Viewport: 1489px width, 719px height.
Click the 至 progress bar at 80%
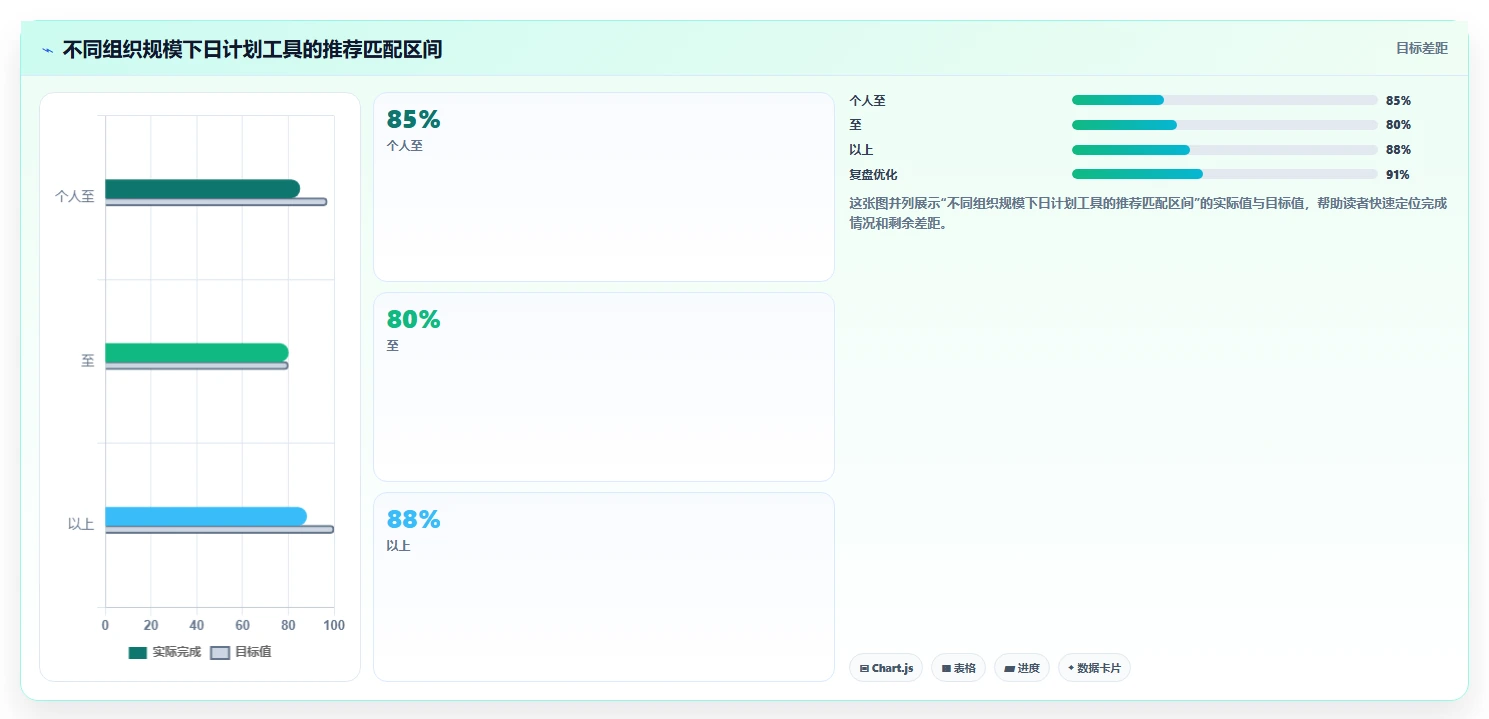[1225, 125]
